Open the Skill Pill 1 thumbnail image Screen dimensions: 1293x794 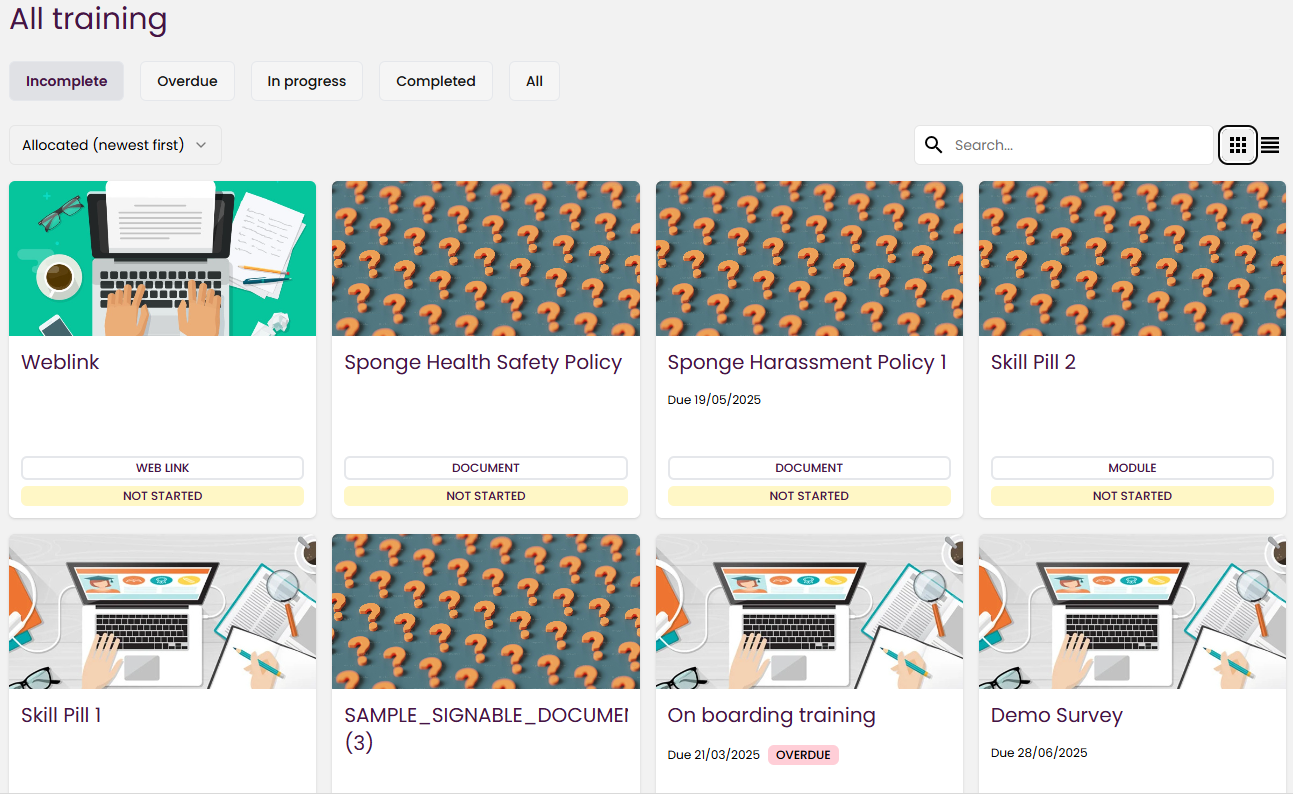point(162,611)
